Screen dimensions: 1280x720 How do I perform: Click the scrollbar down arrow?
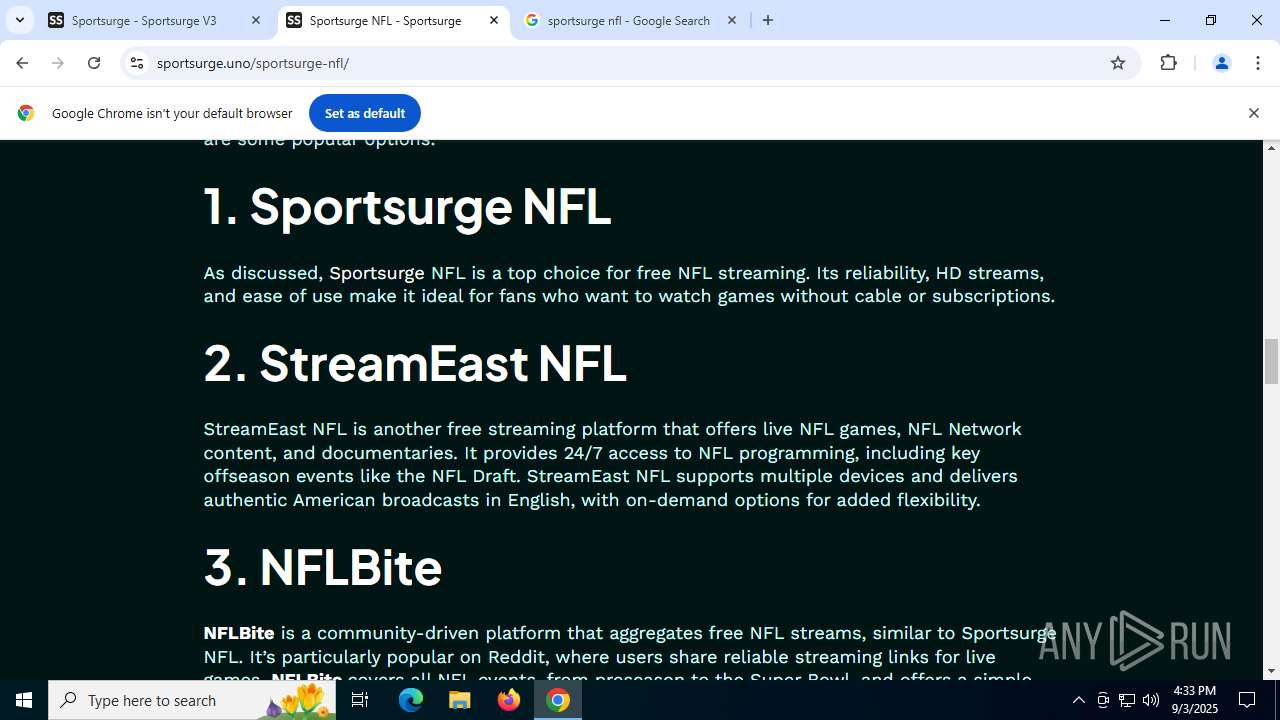pyautogui.click(x=1272, y=671)
